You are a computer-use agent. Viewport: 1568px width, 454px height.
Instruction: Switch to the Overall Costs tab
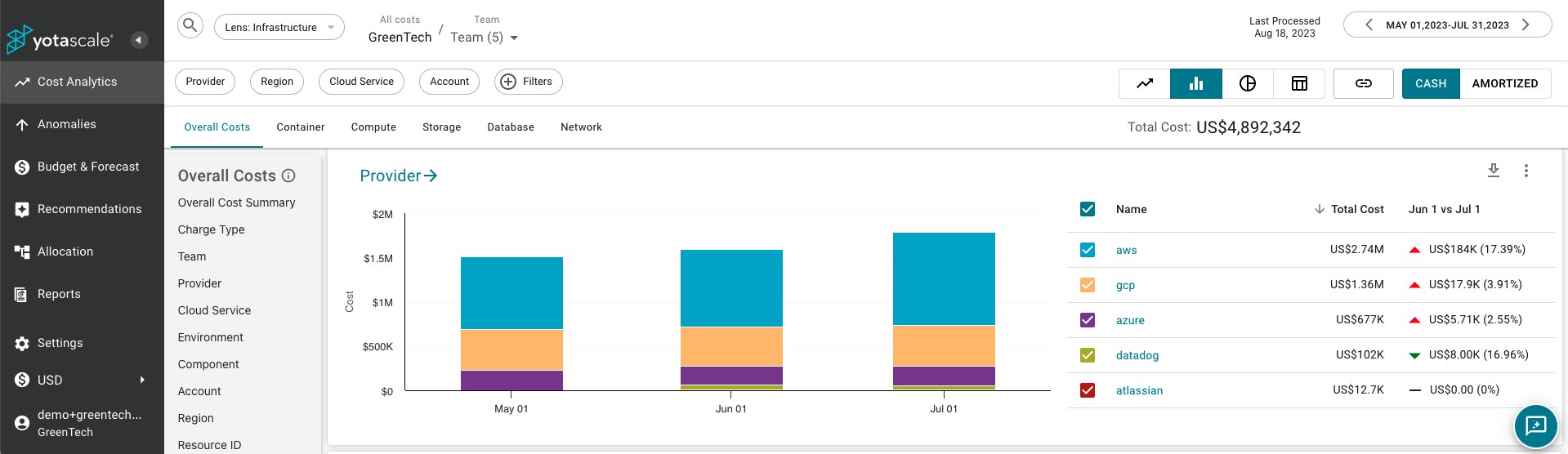[217, 127]
